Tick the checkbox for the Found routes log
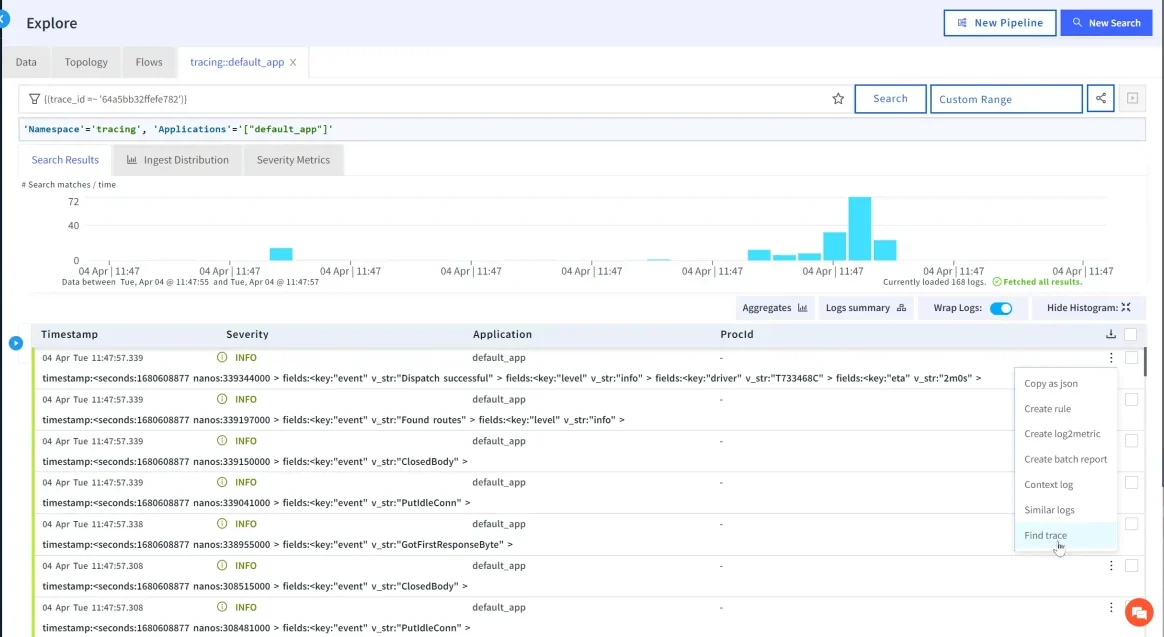The height and width of the screenshot is (637, 1164). (x=1131, y=399)
